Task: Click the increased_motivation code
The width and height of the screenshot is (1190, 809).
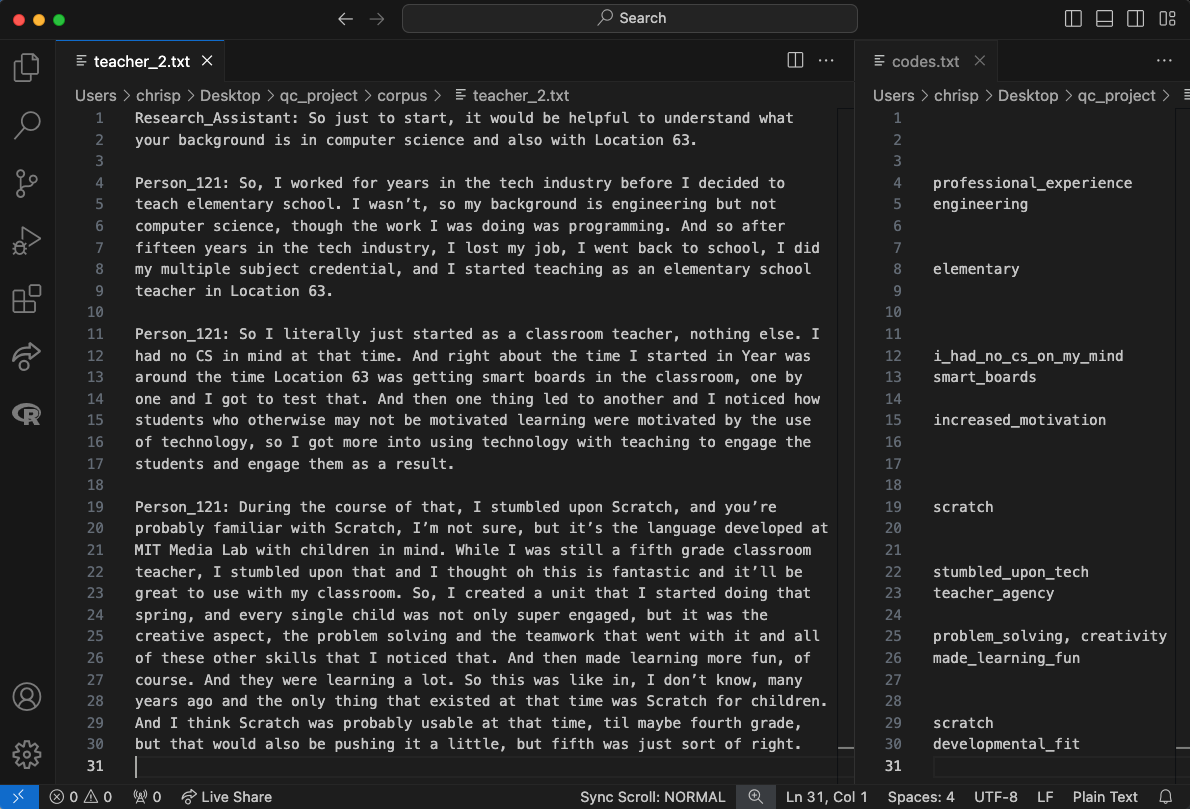Action: point(1019,420)
